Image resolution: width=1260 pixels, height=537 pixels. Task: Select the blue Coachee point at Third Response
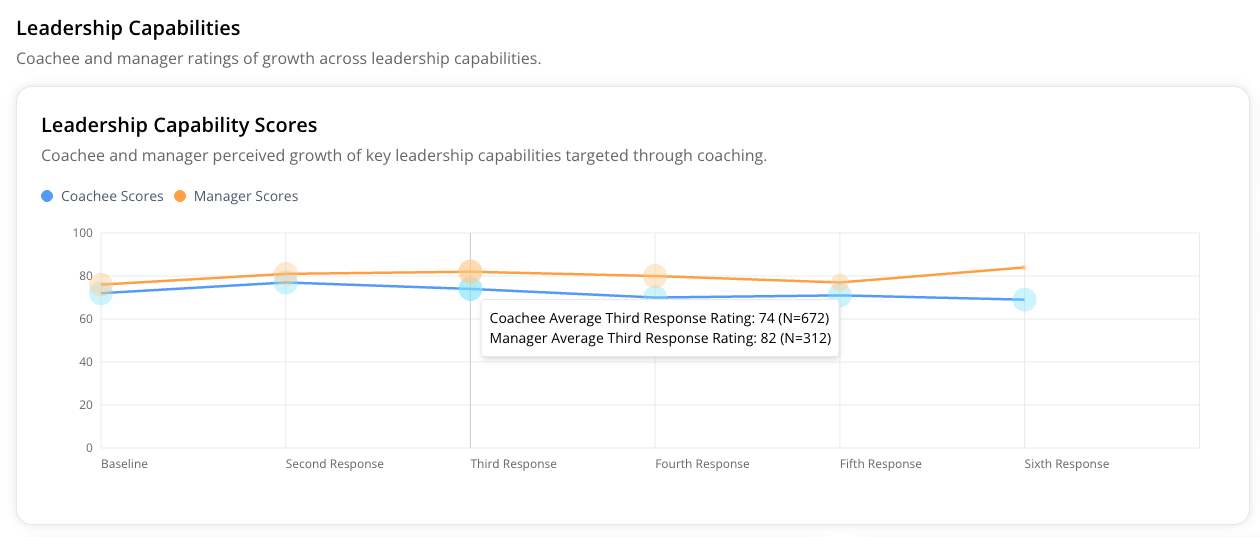click(470, 289)
